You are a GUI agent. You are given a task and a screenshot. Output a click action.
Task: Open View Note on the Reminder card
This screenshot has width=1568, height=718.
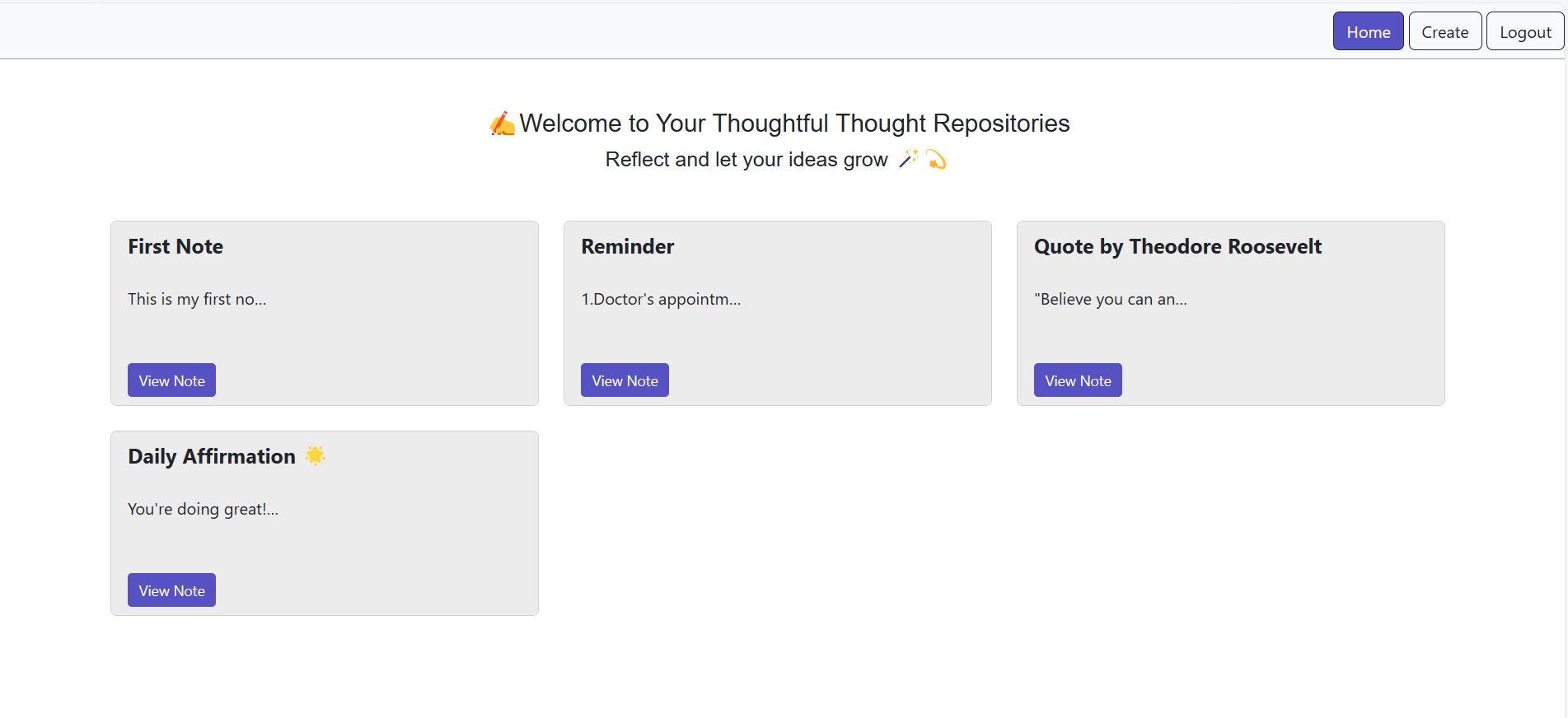(625, 380)
